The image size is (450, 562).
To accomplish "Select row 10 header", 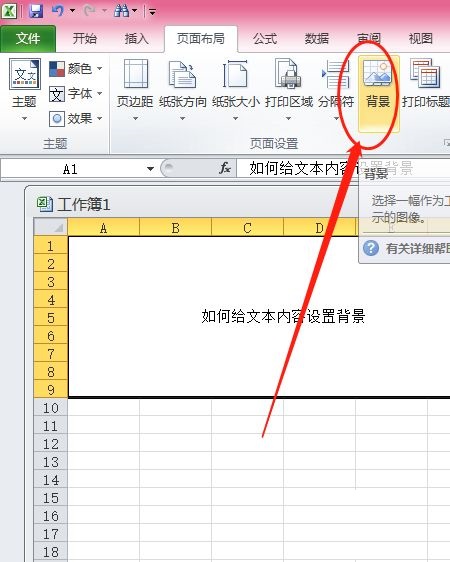I will tap(51, 408).
